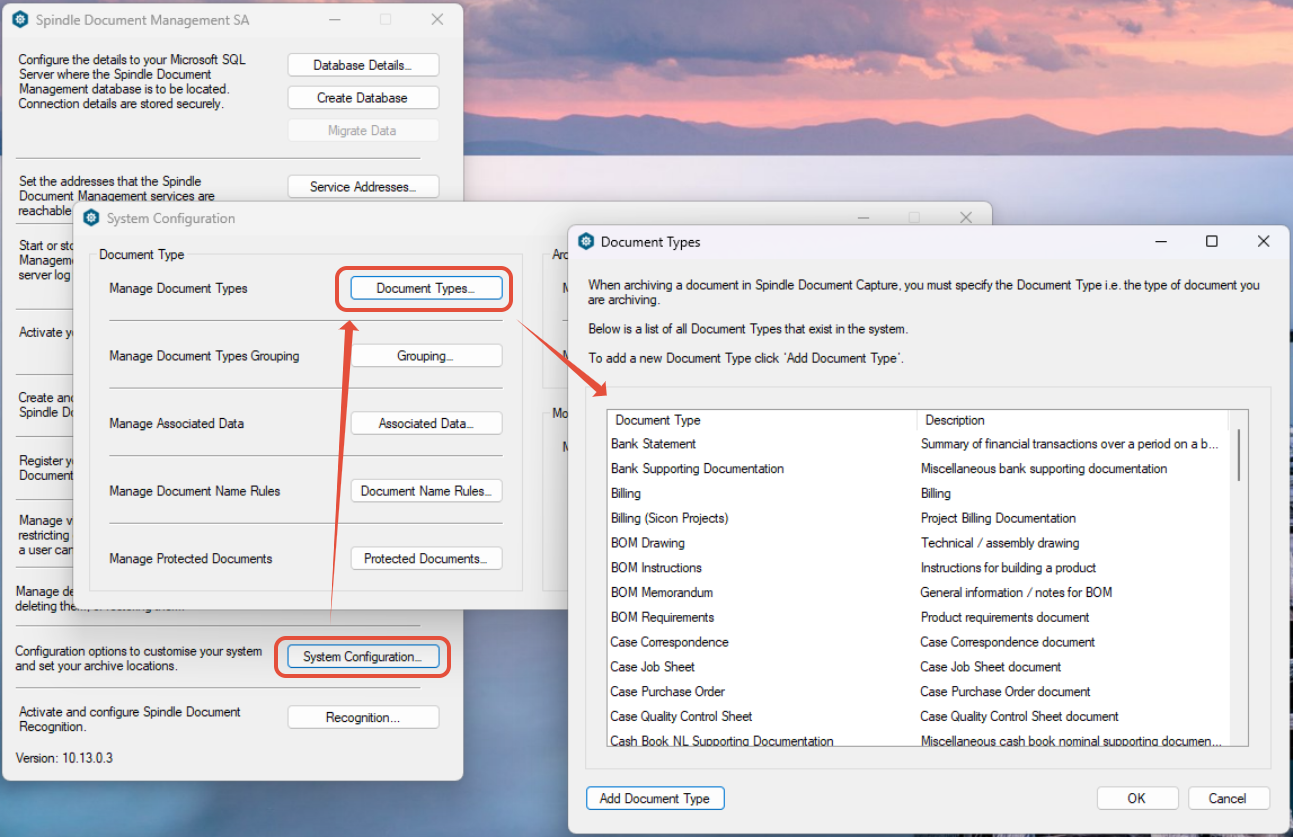1293x837 pixels.
Task: Select the BOM Memorandum row
Action: point(919,592)
